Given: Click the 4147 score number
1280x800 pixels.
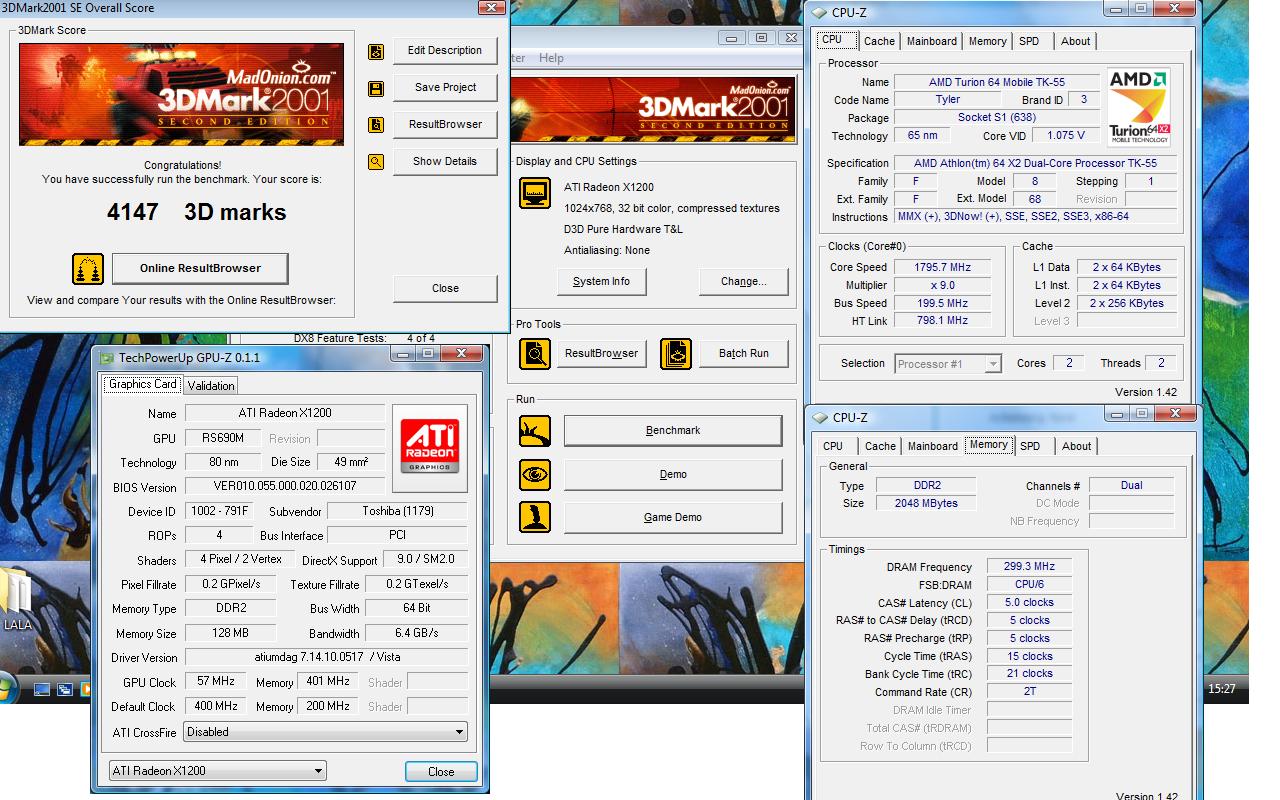Looking at the screenshot, I should (x=132, y=212).
